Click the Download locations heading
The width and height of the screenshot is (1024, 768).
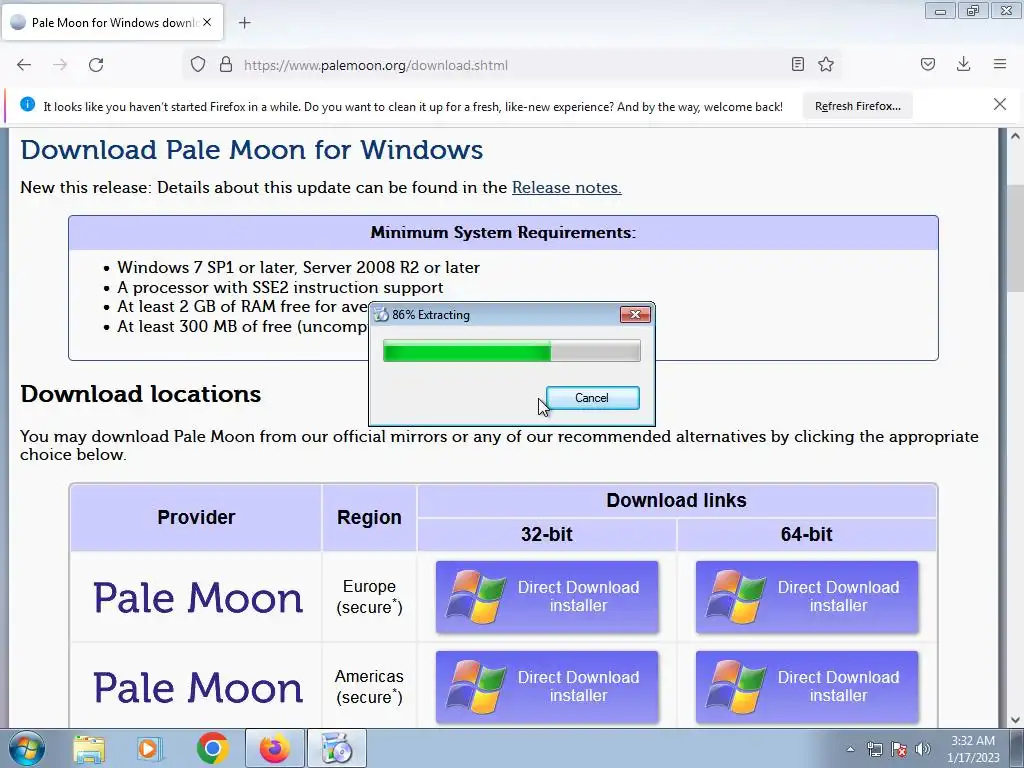(140, 394)
